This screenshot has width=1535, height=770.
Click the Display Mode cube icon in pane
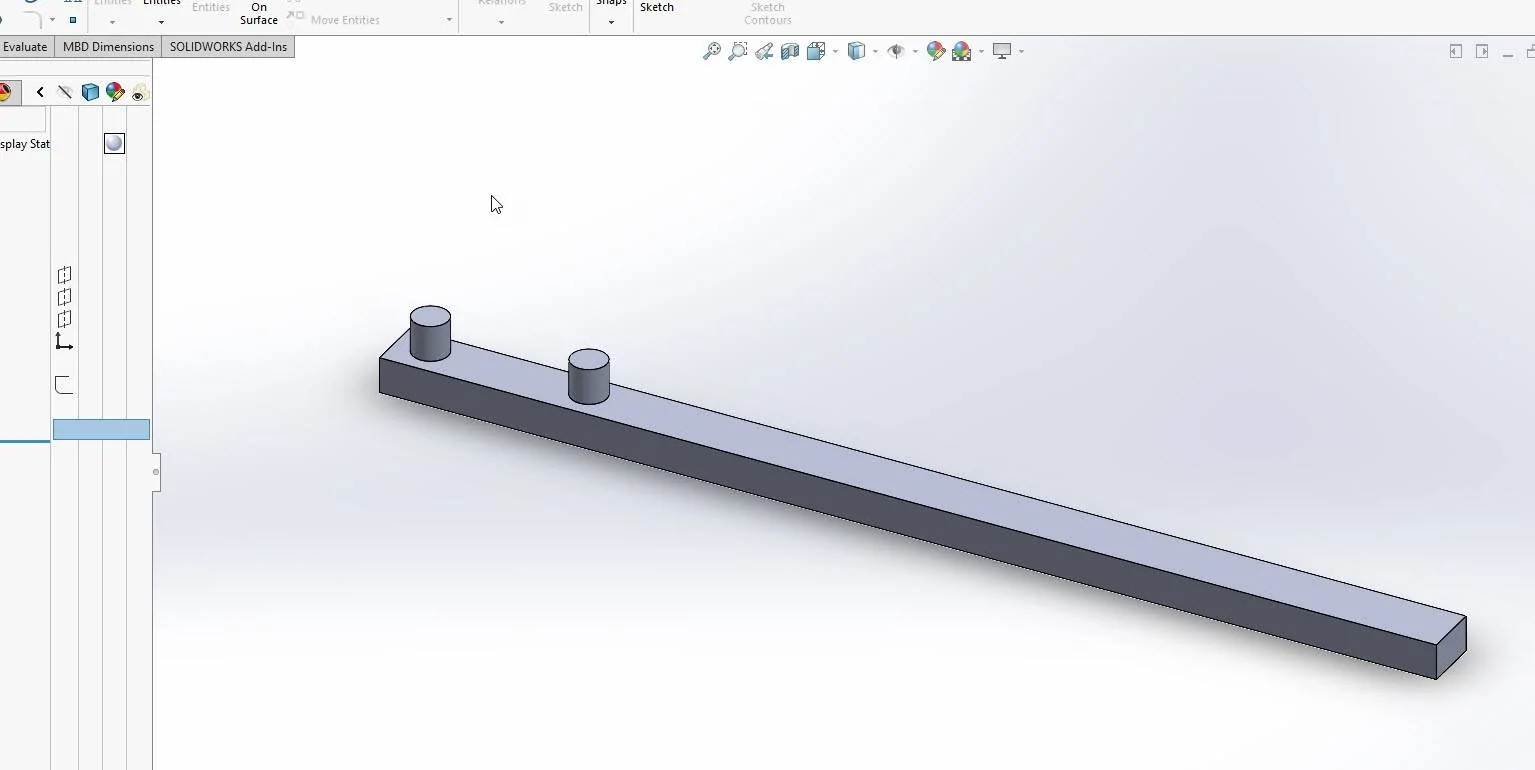(x=90, y=92)
